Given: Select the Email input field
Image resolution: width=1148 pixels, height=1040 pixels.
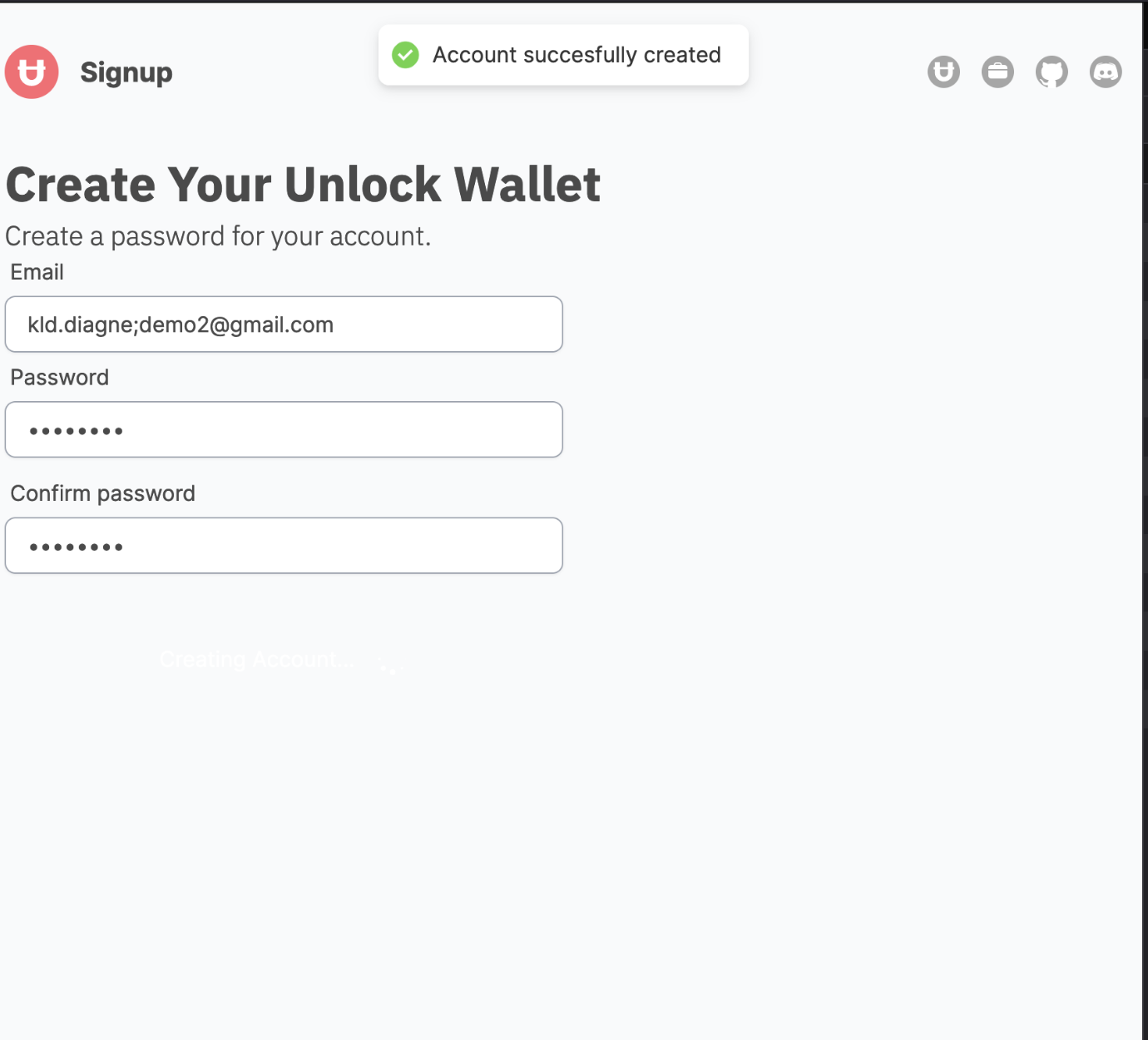Looking at the screenshot, I should pos(283,324).
